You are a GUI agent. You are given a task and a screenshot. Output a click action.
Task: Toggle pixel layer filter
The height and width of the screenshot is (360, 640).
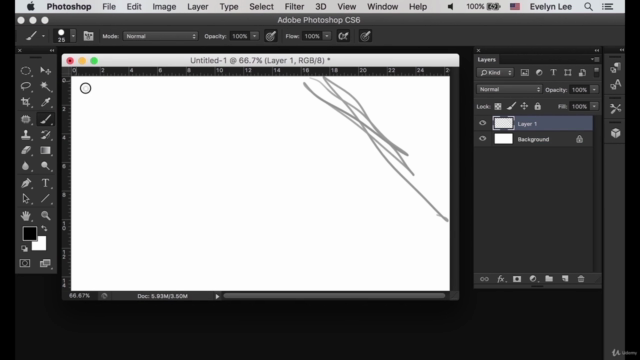[x=524, y=73]
